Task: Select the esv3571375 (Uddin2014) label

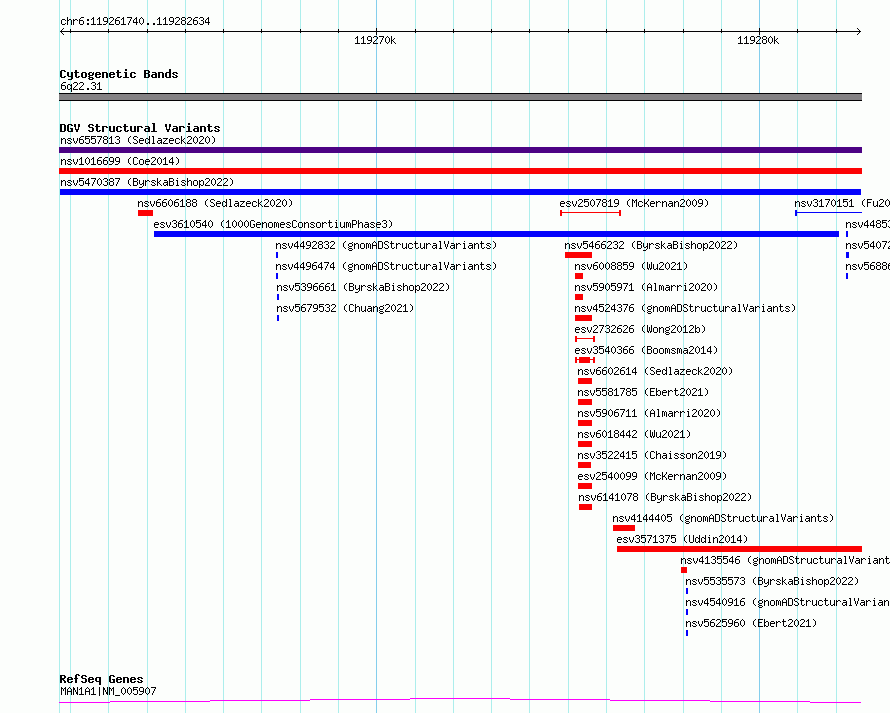Action: [682, 539]
